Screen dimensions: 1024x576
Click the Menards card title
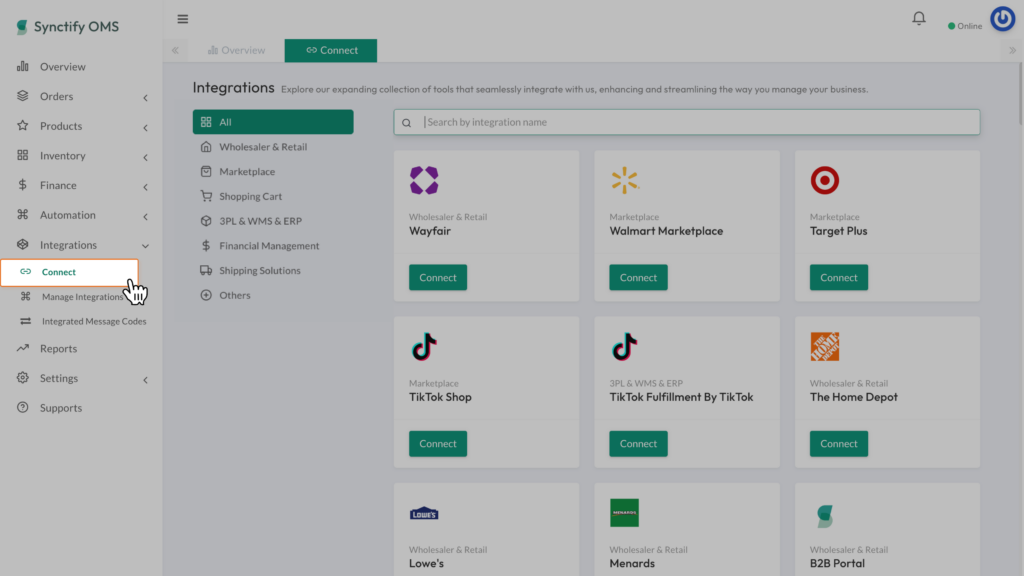click(632, 563)
